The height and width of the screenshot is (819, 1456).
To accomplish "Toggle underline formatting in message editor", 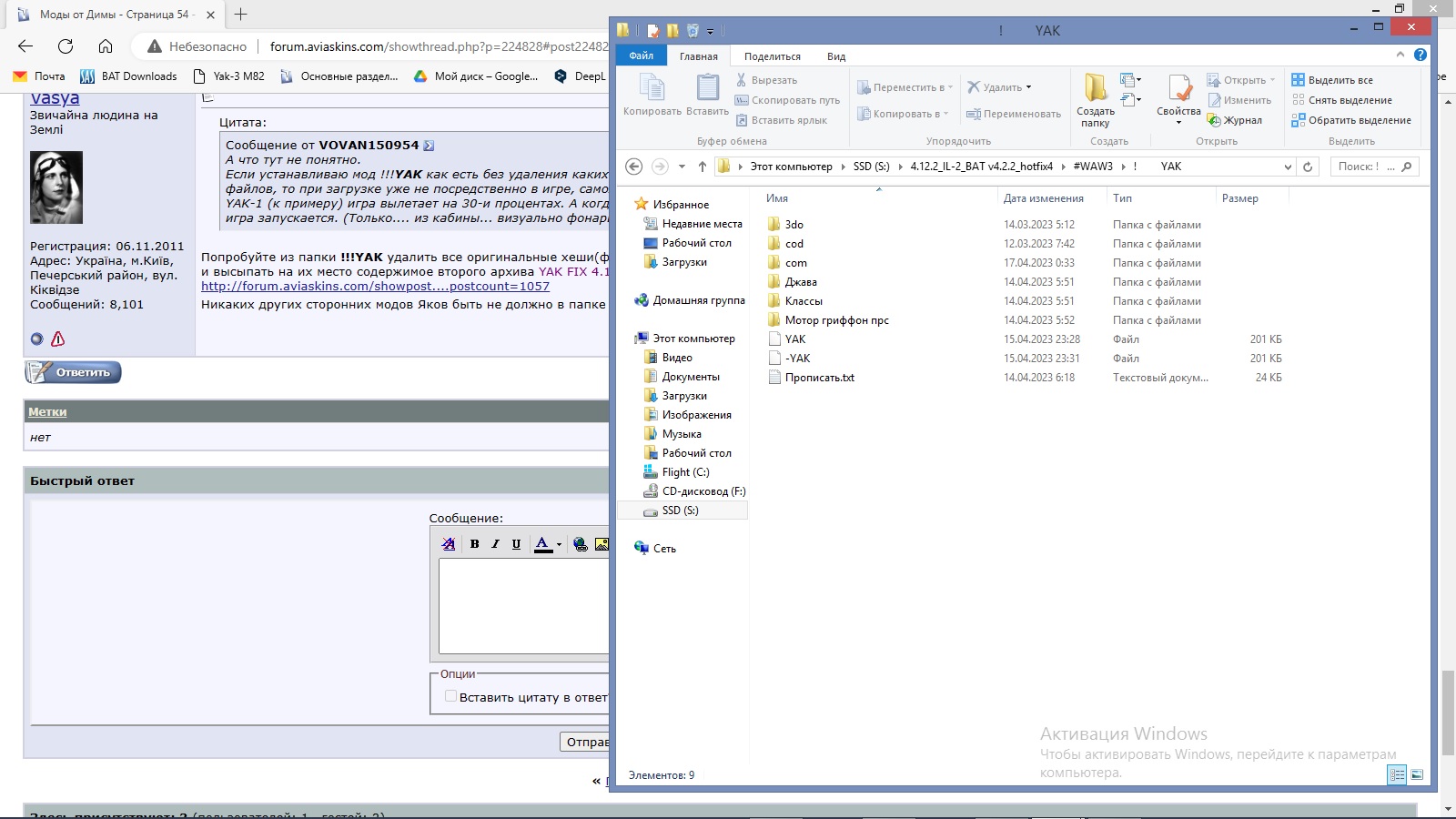I will pos(516,544).
